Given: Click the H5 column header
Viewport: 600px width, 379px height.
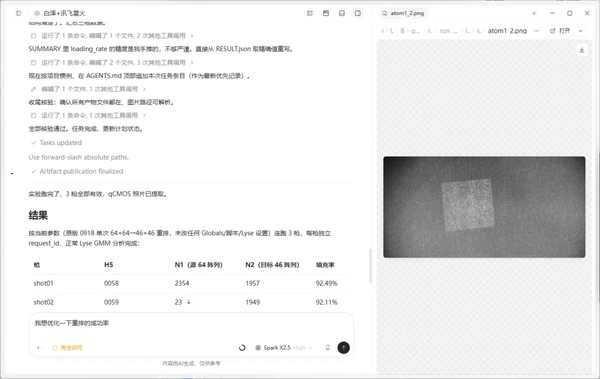Looking at the screenshot, I should (x=108, y=265).
